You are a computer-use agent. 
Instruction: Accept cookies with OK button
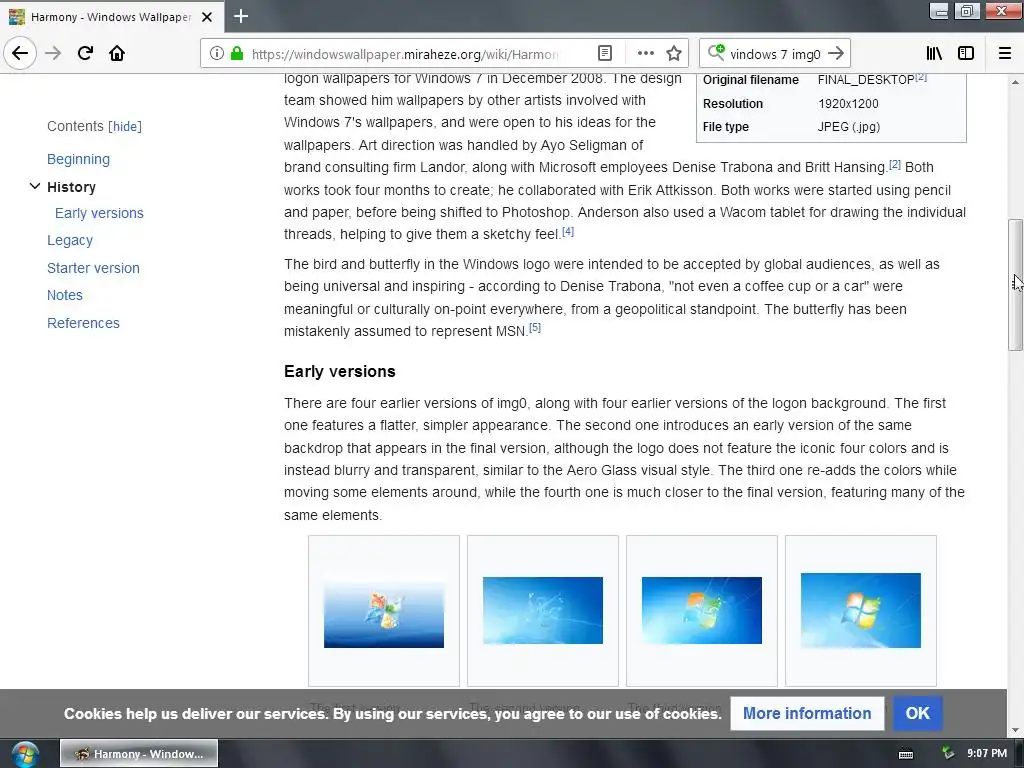coord(918,713)
